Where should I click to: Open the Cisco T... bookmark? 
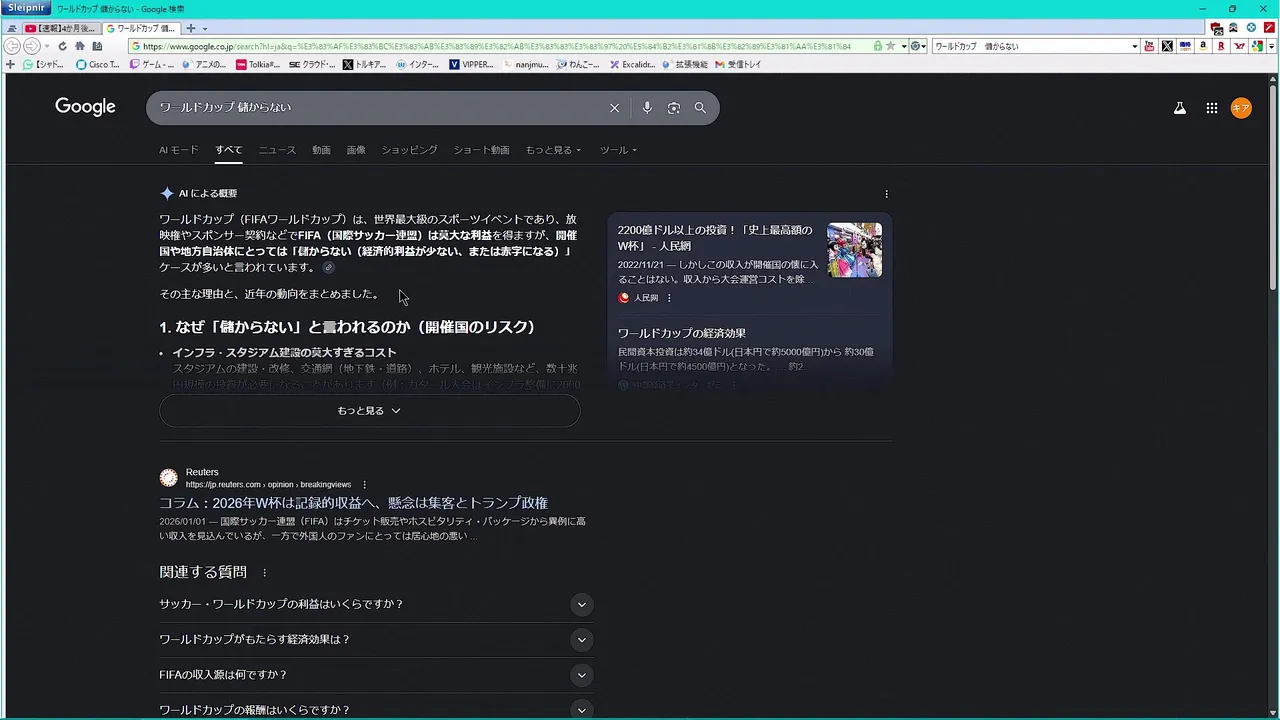click(x=98, y=64)
